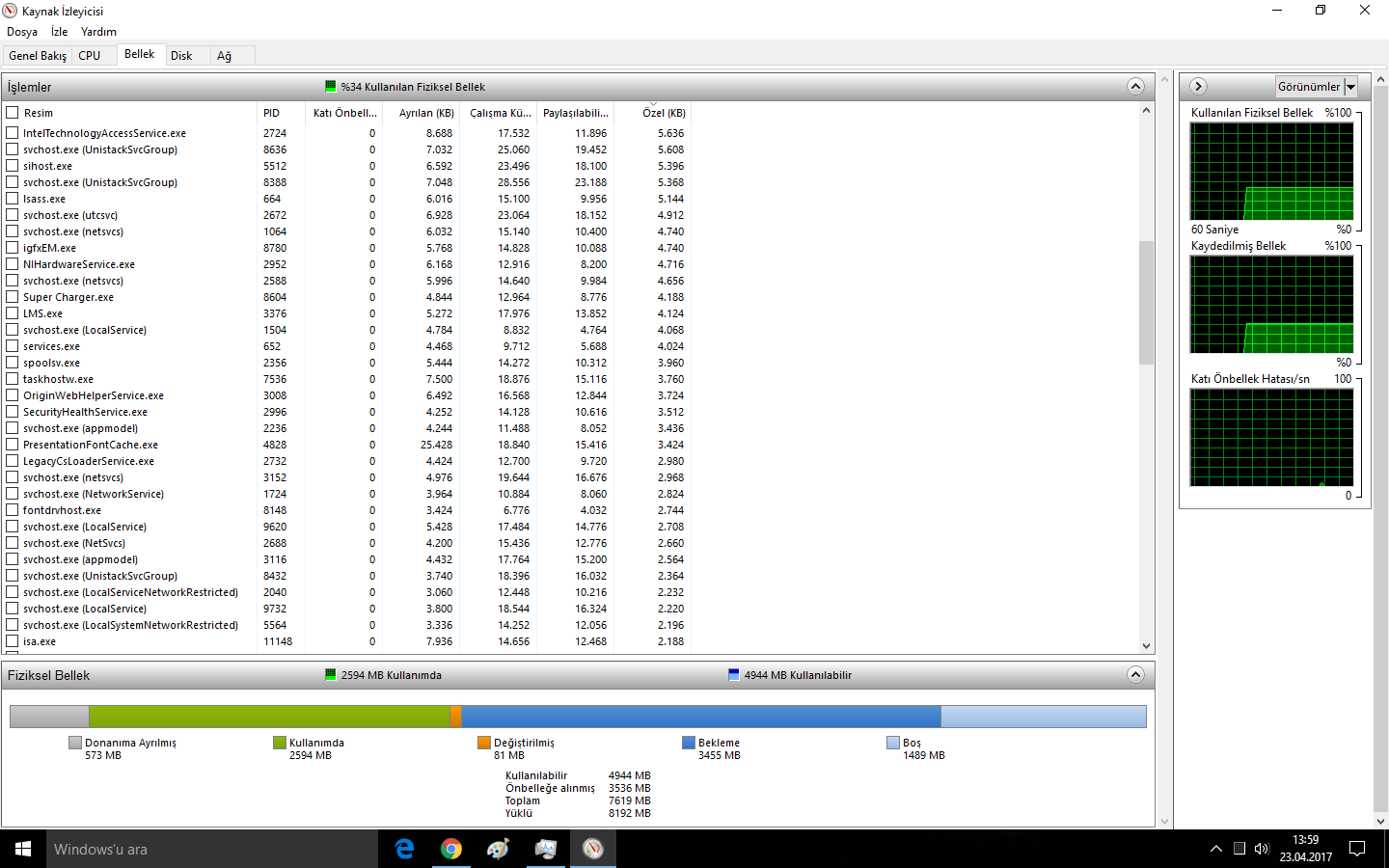1389x868 pixels.
Task: Click the Kullanılan Fiziksel Bellek graph
Action: pyautogui.click(x=1271, y=172)
